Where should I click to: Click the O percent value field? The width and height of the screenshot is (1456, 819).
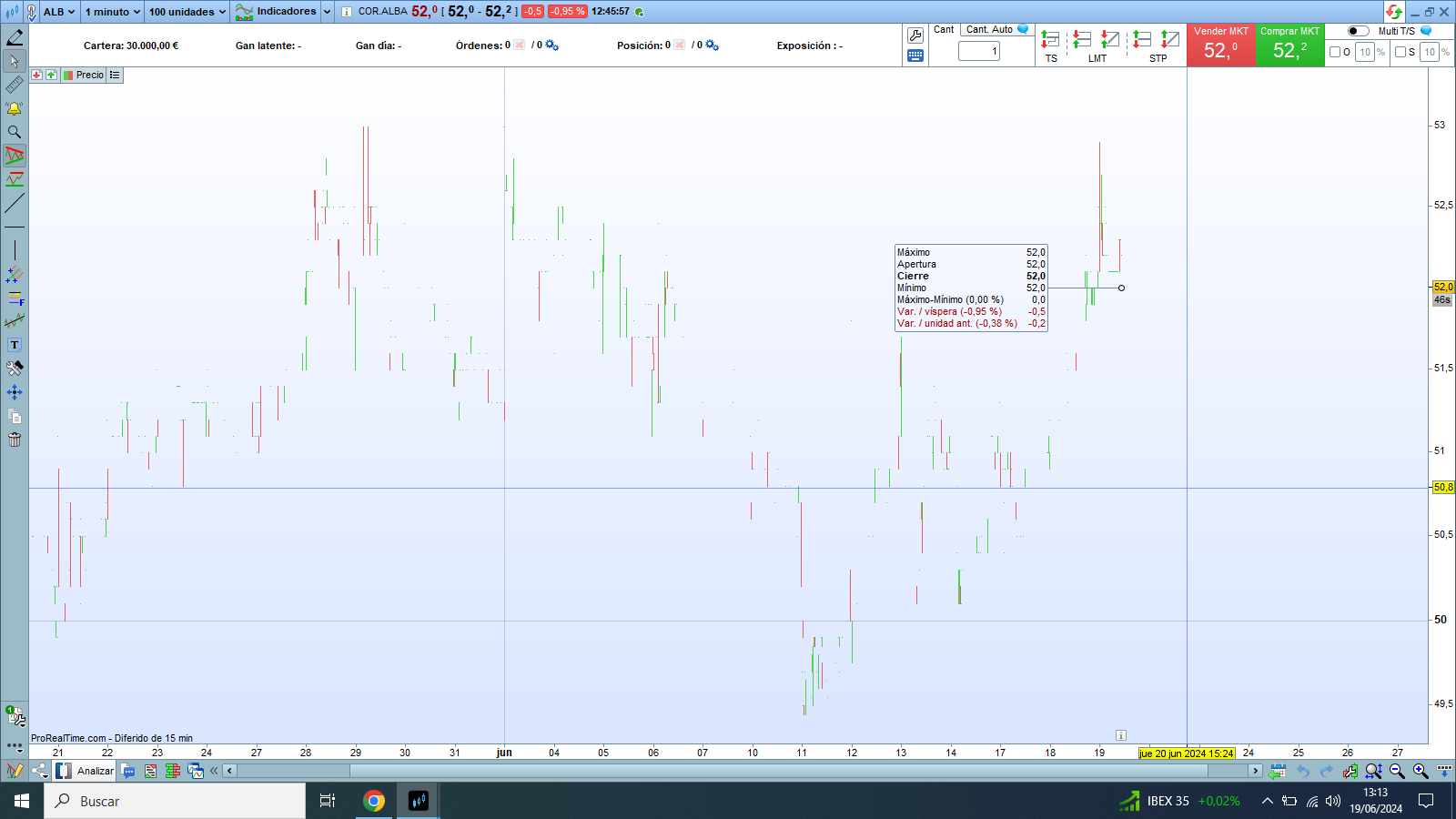1364,52
